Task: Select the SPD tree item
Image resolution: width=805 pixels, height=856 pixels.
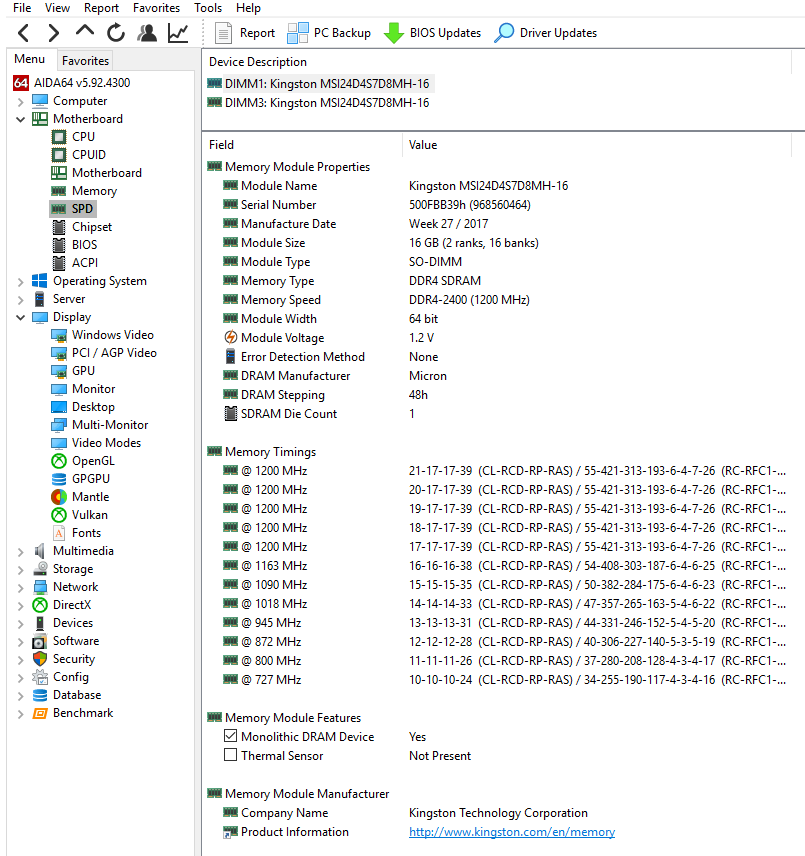Action: click(x=72, y=209)
